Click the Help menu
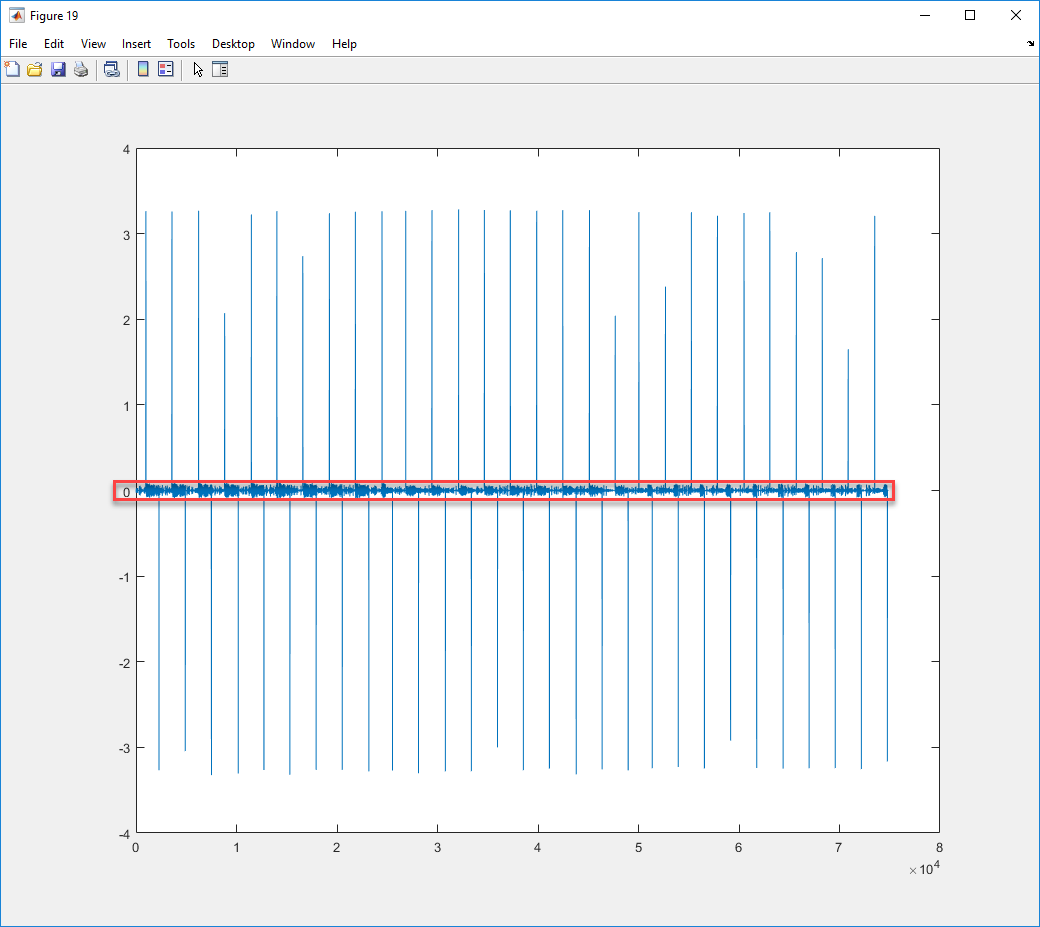Image resolution: width=1040 pixels, height=927 pixels. tap(344, 44)
